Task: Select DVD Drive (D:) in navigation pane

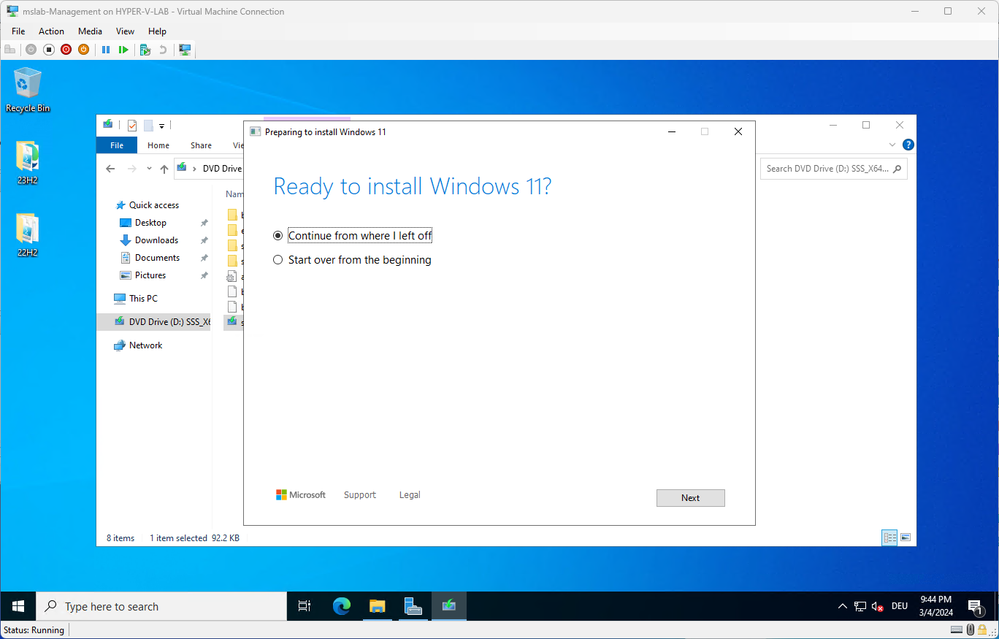Action: point(154,322)
